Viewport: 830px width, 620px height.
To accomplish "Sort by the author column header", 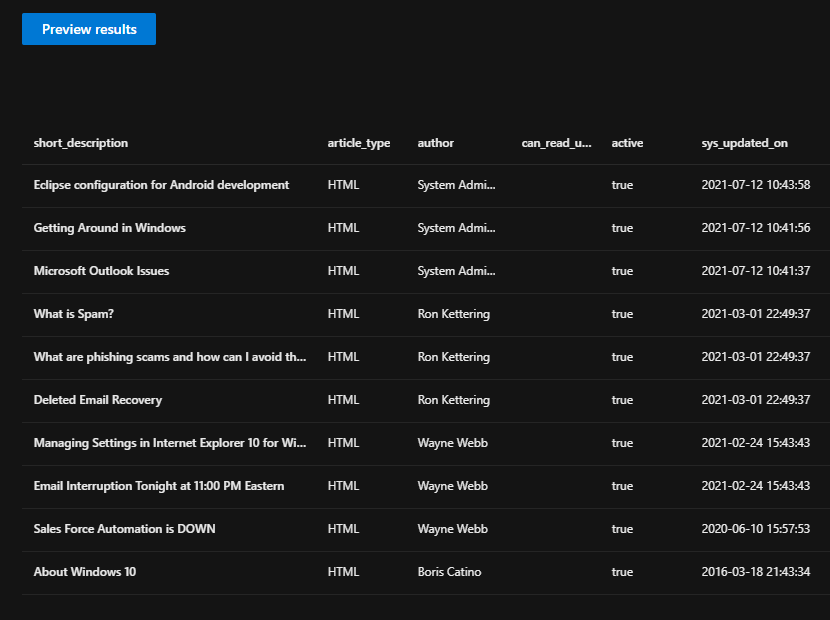I will [435, 143].
